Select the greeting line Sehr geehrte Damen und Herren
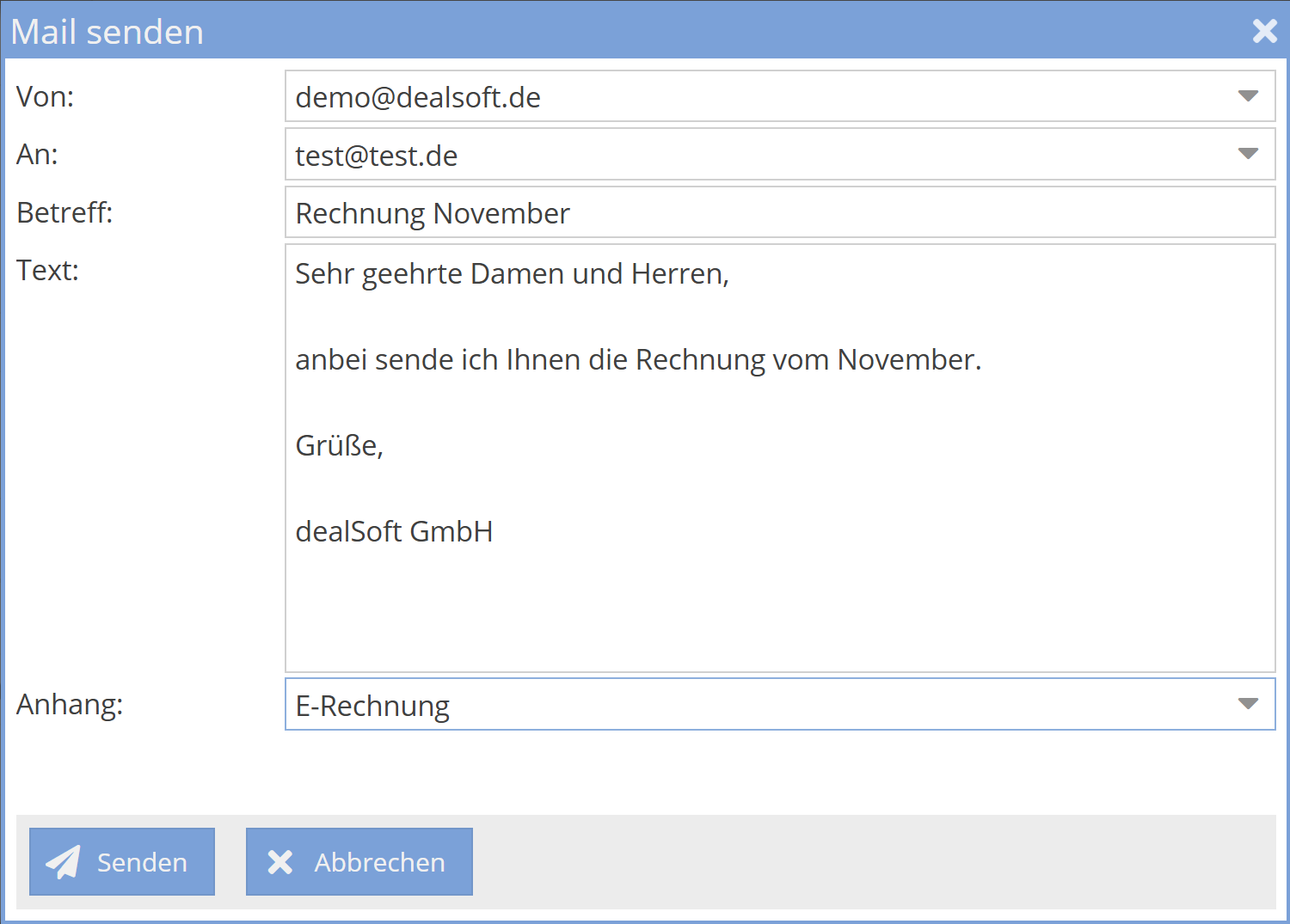This screenshot has height=924, width=1290. [x=513, y=273]
